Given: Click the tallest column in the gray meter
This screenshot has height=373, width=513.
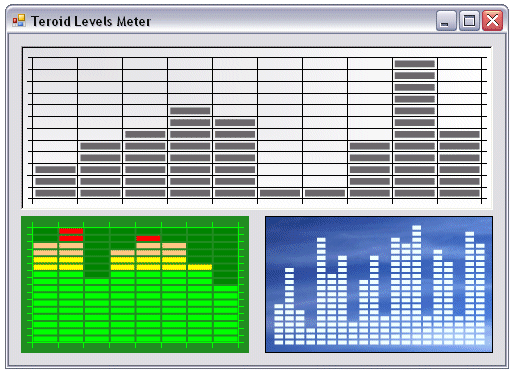Looking at the screenshot, I should pos(415,128).
